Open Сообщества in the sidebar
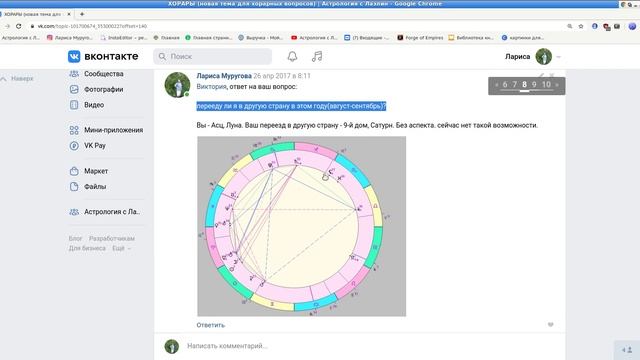Viewport: 640px width, 360px height. [104, 74]
